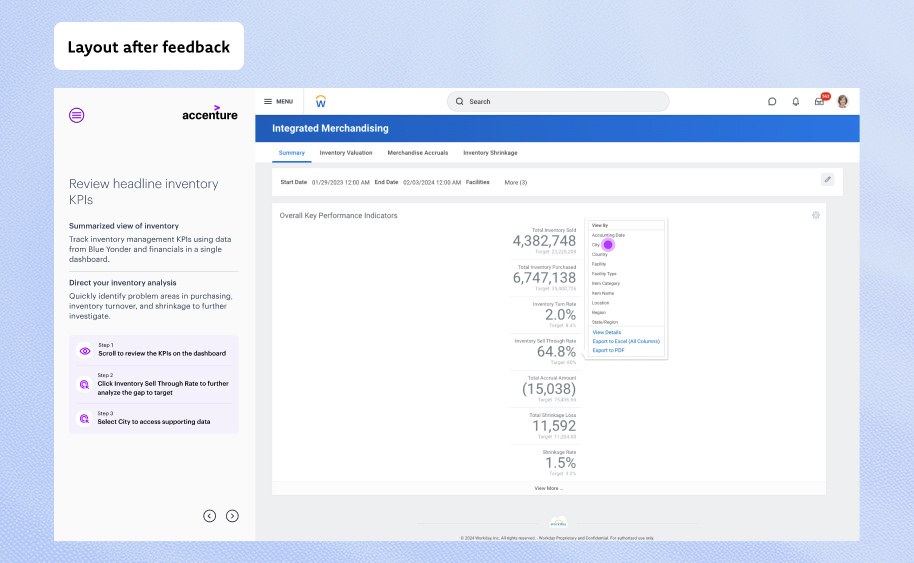Screen dimensions: 914x563
Task: Click Total Inventory Sold value 4,382,748
Action: [544, 241]
